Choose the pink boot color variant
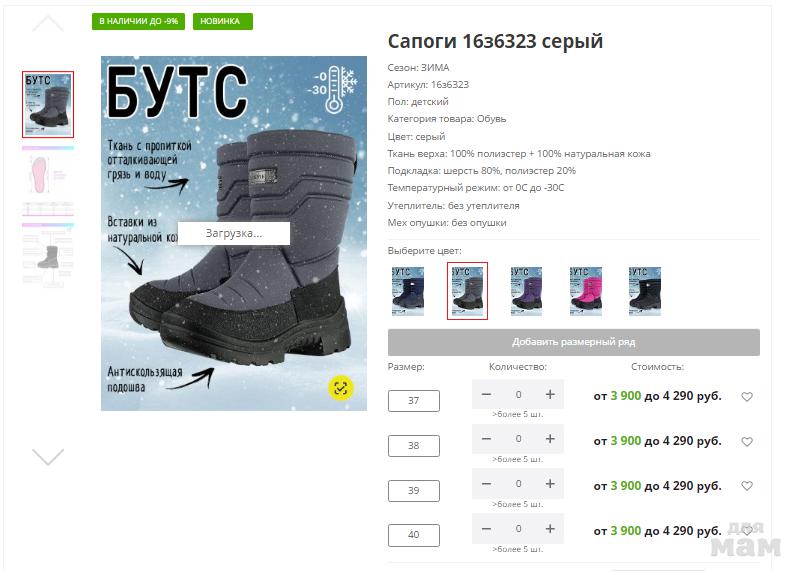 tap(586, 291)
